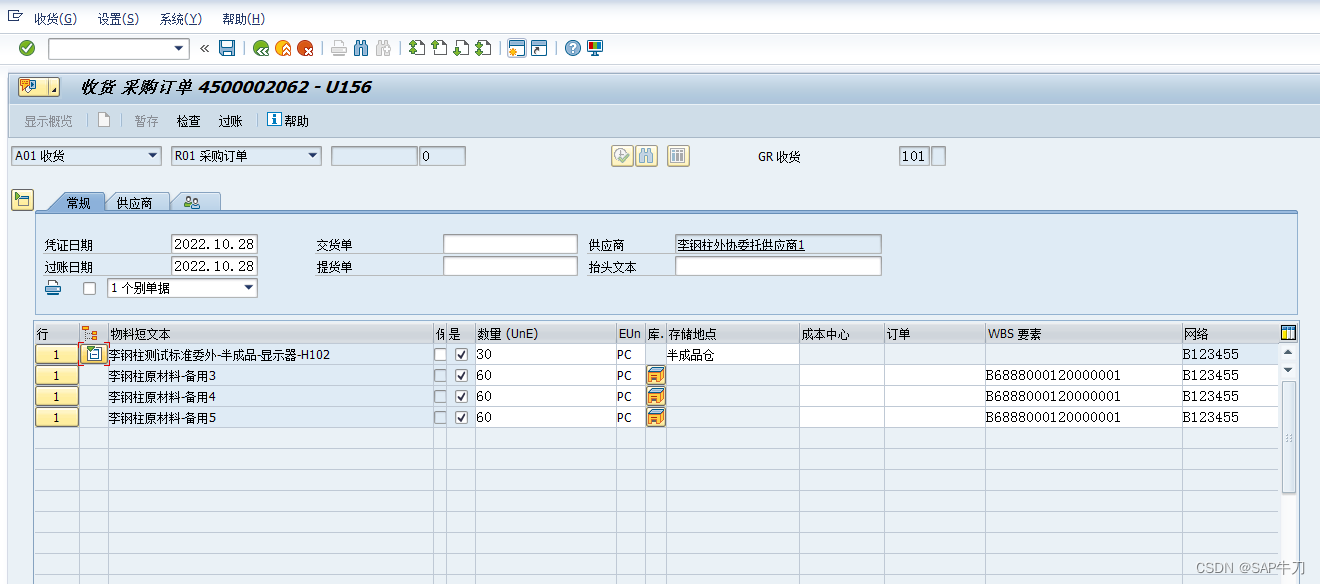Screen dimensions: 1320x584
Task: Toggle the item OK checkbox for 备用3 row
Action: coord(461,375)
